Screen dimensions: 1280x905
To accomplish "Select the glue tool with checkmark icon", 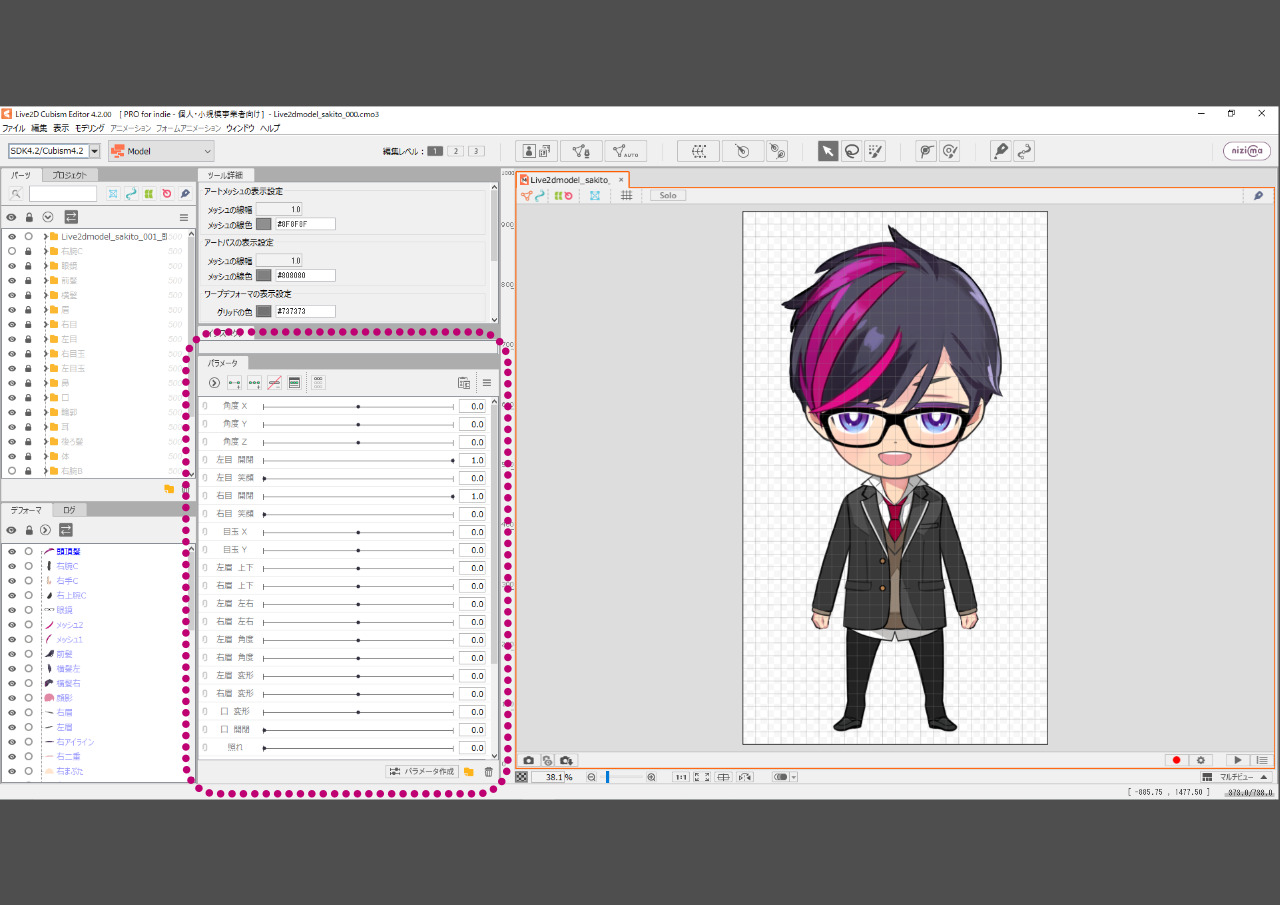I will (950, 151).
